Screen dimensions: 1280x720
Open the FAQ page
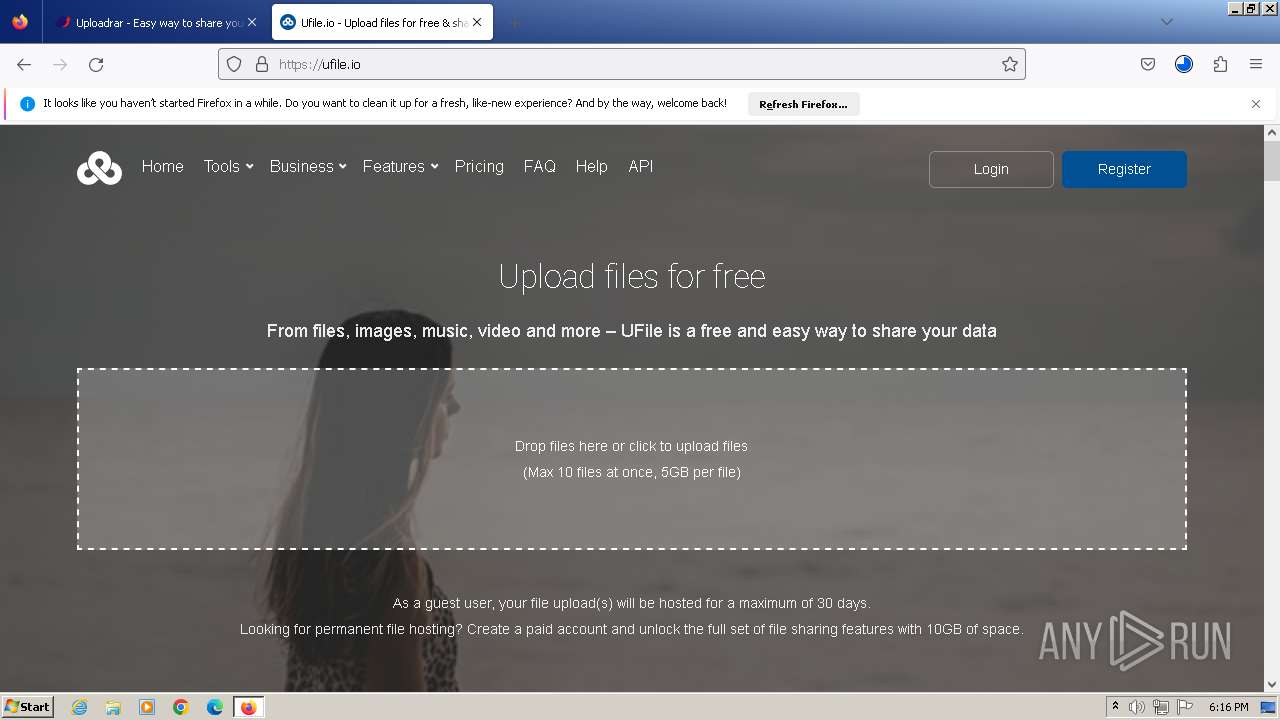coord(539,166)
